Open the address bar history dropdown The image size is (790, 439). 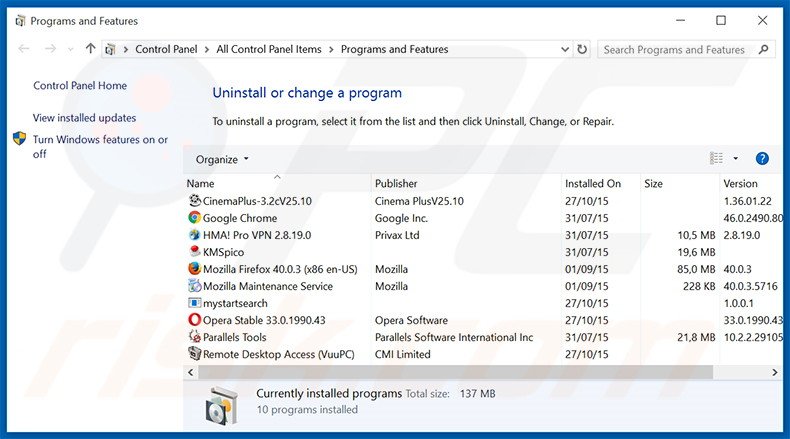[565, 49]
